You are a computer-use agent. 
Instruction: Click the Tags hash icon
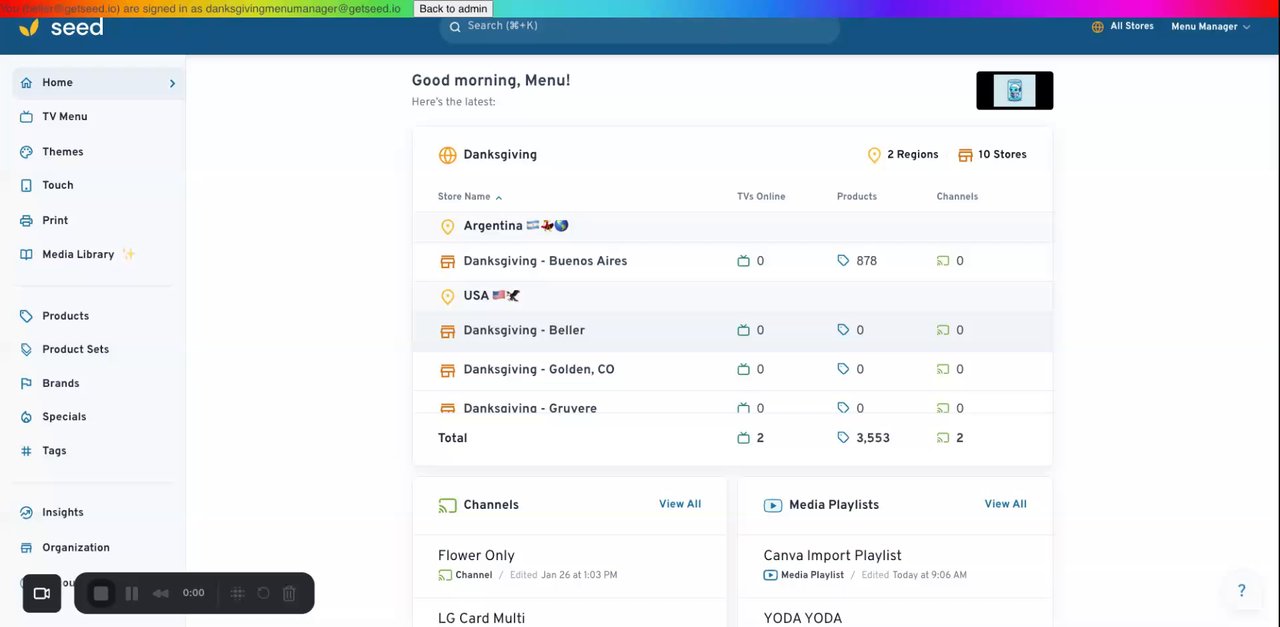pyautogui.click(x=26, y=451)
